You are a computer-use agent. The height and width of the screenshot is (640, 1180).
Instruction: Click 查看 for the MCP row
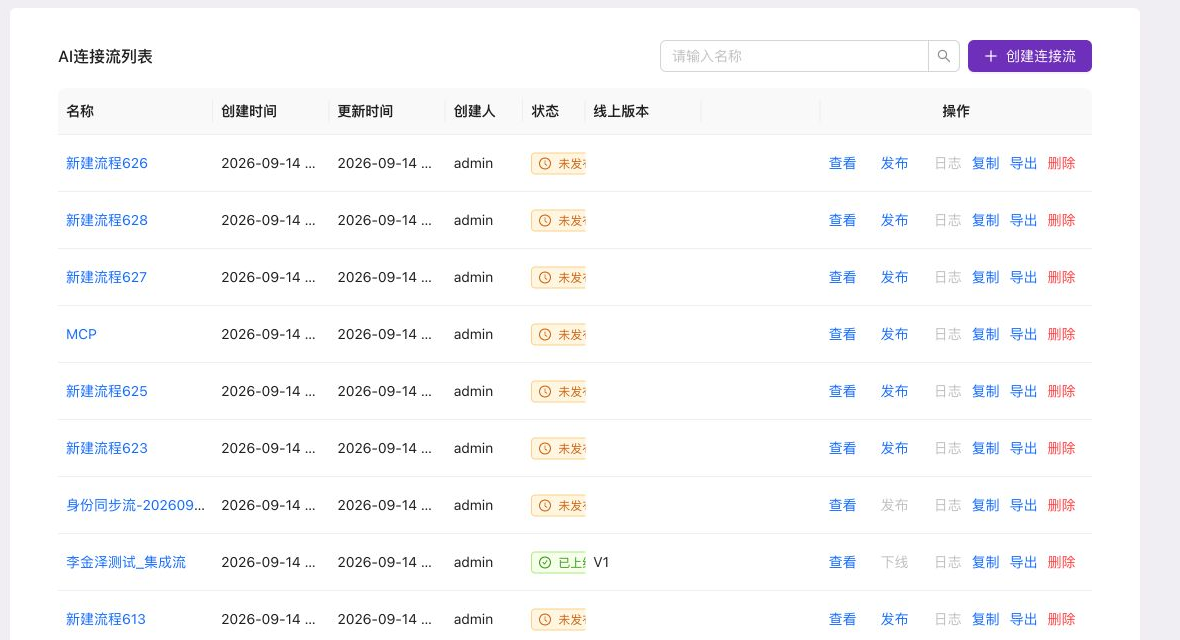click(842, 334)
